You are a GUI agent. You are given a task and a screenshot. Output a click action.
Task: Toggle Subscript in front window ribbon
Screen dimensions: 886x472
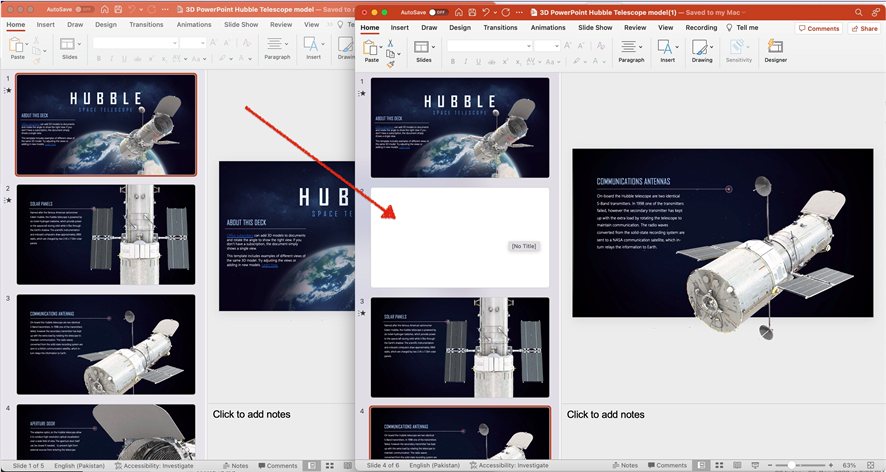coord(518,62)
